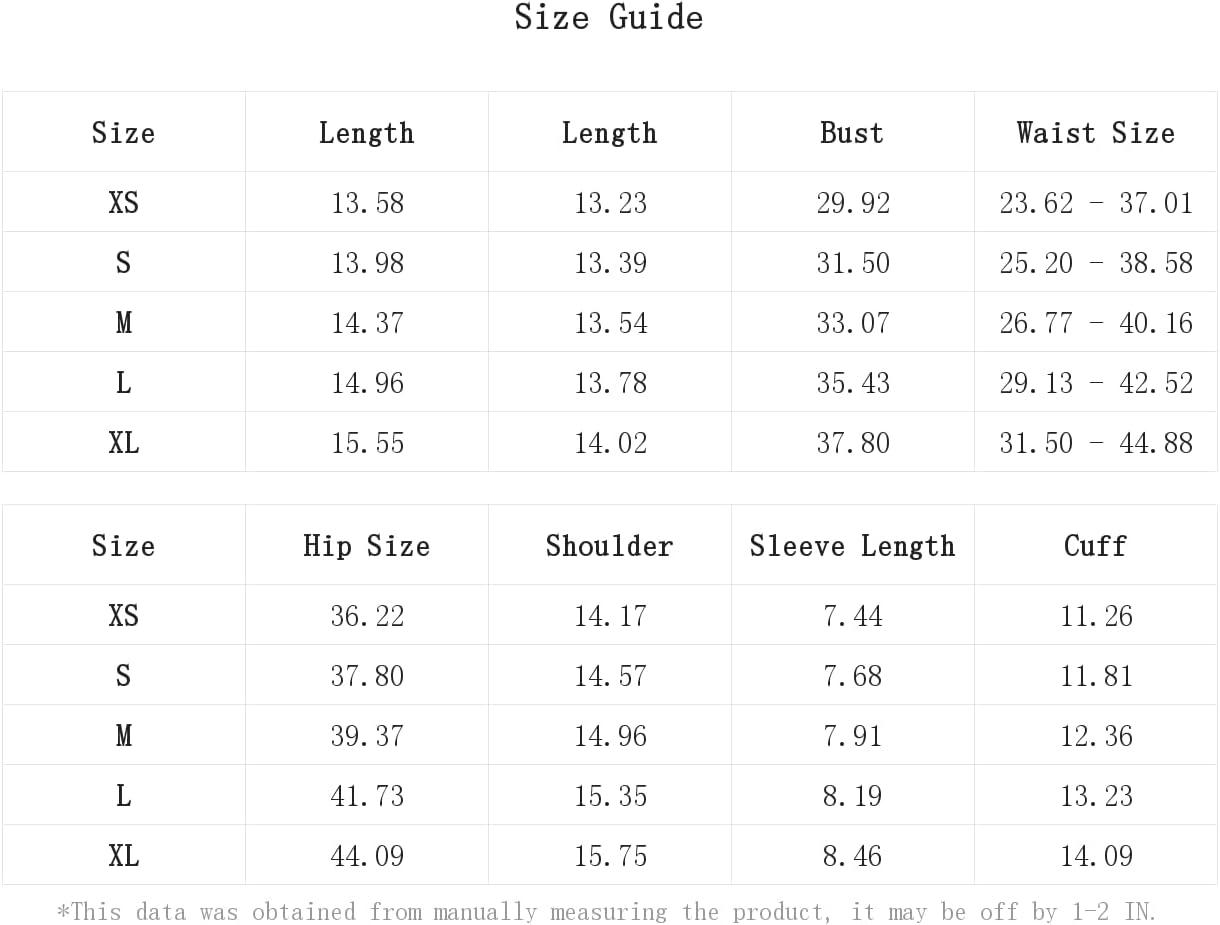Image resolution: width=1220 pixels, height=925 pixels.
Task: Click cuff value 13.23
Action: coord(1097,796)
